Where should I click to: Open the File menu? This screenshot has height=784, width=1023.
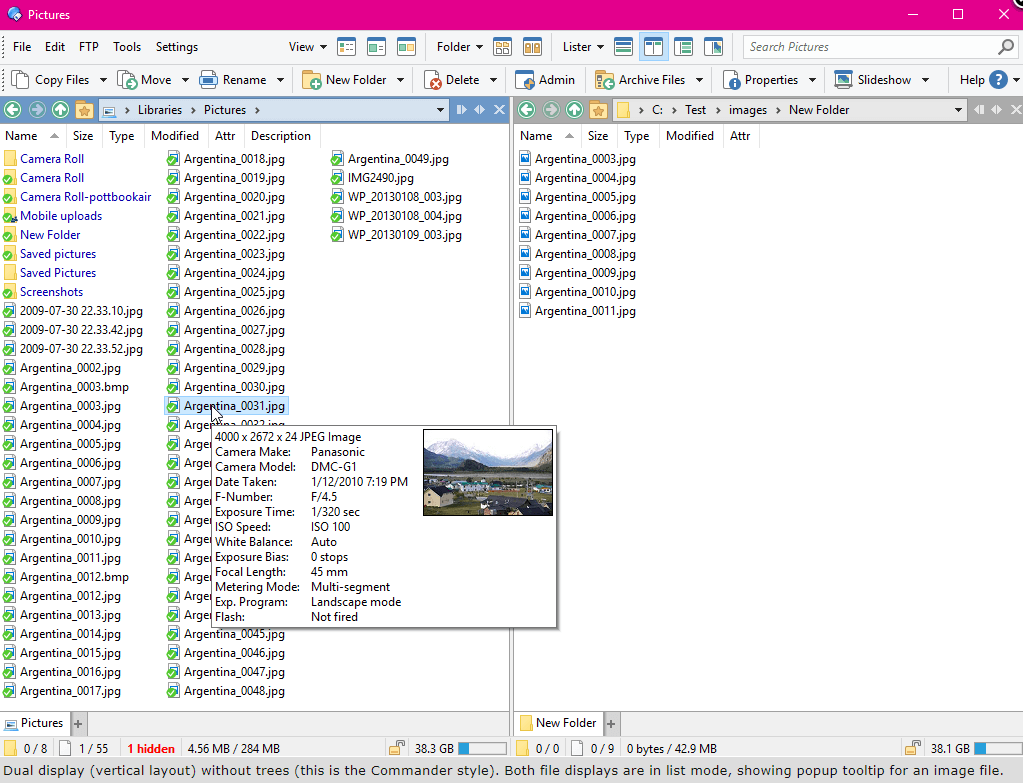22,47
